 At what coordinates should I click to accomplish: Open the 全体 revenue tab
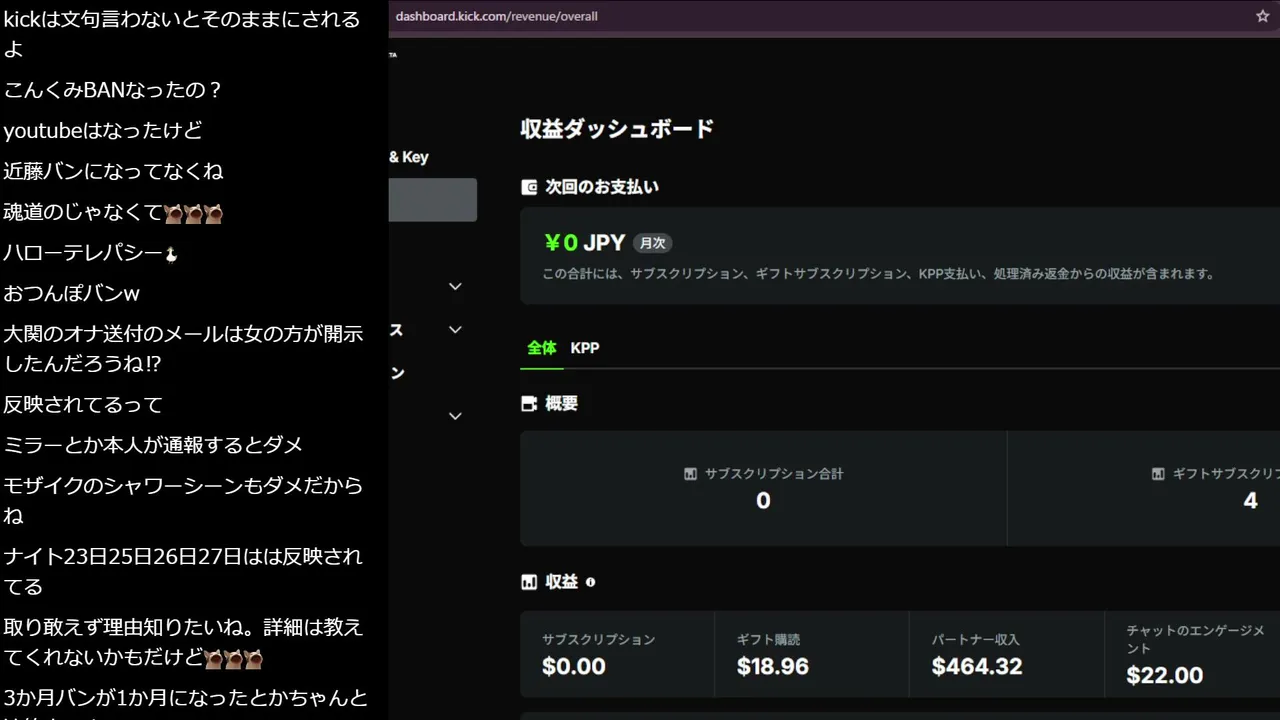pyautogui.click(x=542, y=348)
